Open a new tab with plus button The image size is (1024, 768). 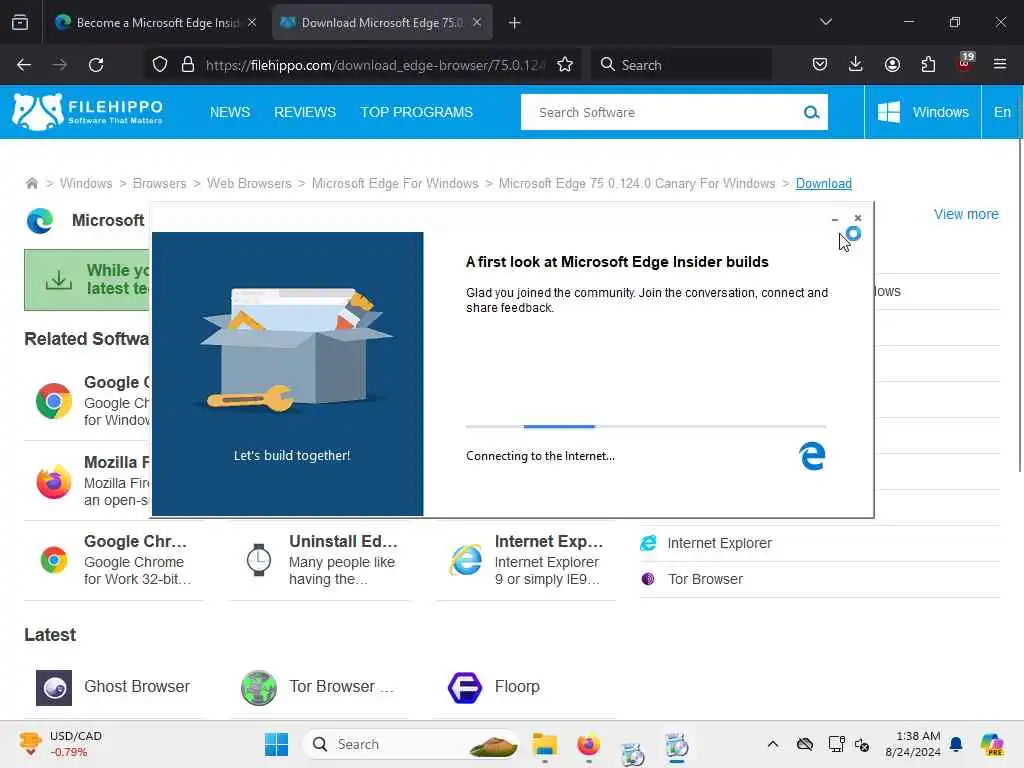pyautogui.click(x=515, y=23)
